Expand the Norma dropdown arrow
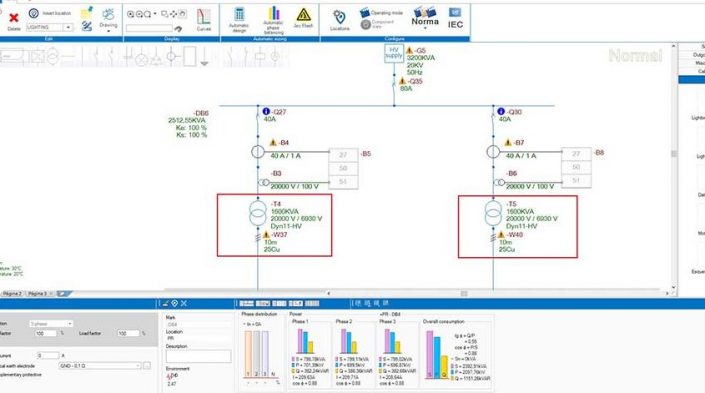The height and width of the screenshot is (393, 705). pyautogui.click(x=425, y=28)
